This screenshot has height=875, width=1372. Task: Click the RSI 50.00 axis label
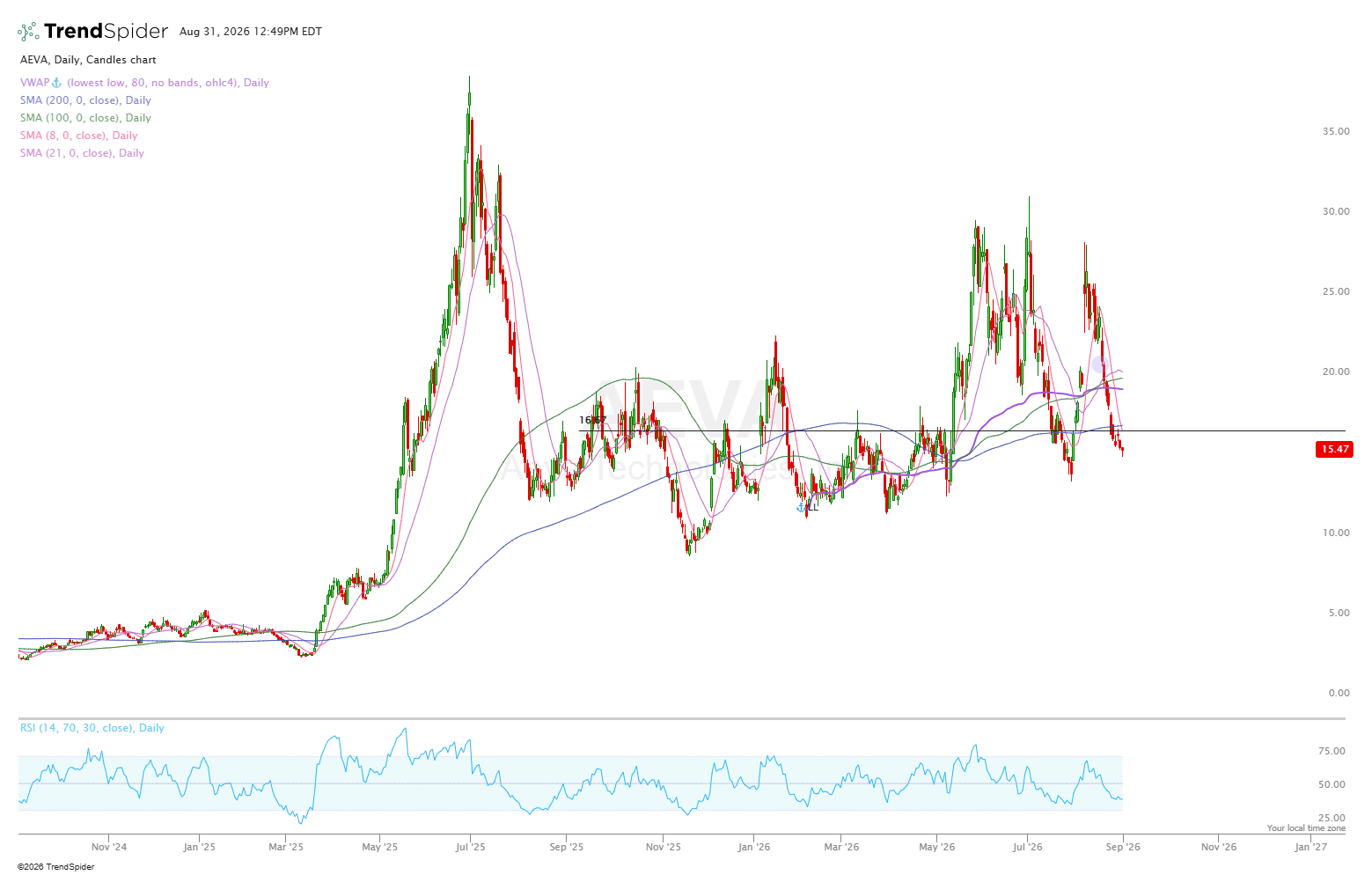pyautogui.click(x=1332, y=784)
